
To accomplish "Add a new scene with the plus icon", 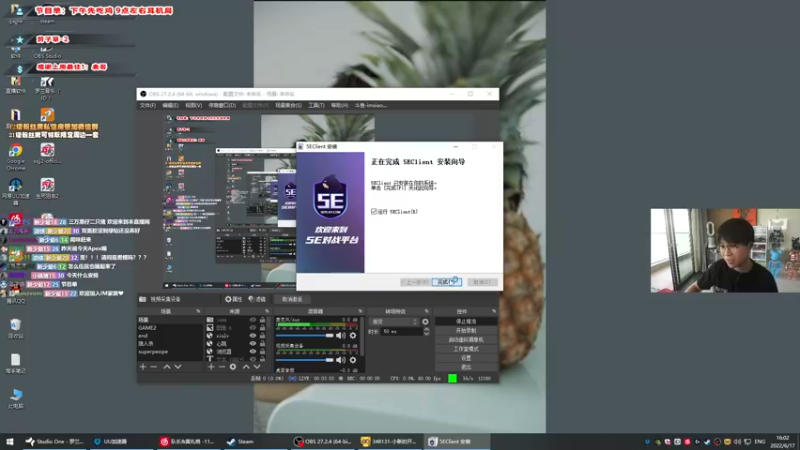I will 143,367.
